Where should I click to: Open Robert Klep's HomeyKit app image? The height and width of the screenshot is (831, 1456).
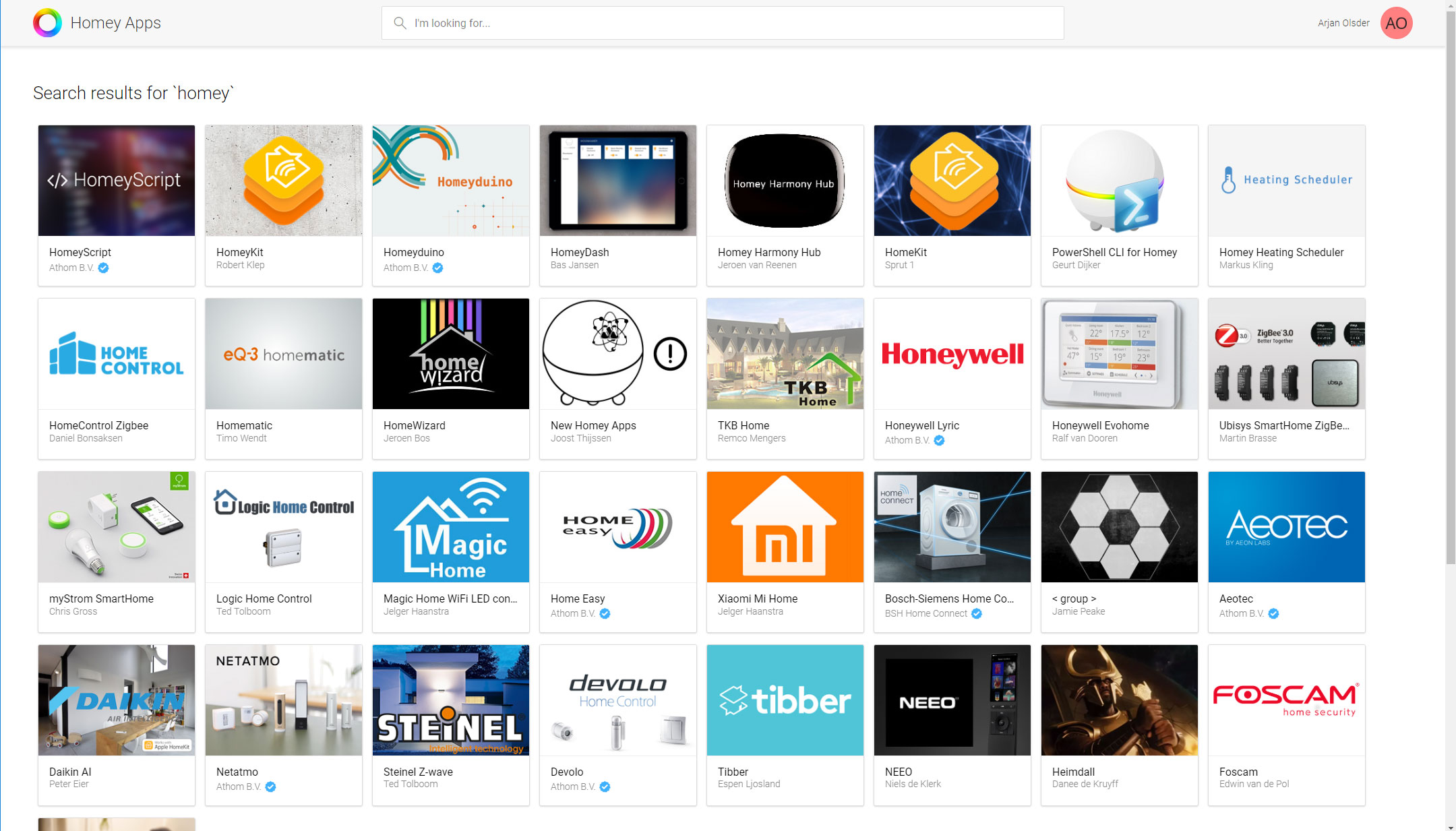[284, 181]
